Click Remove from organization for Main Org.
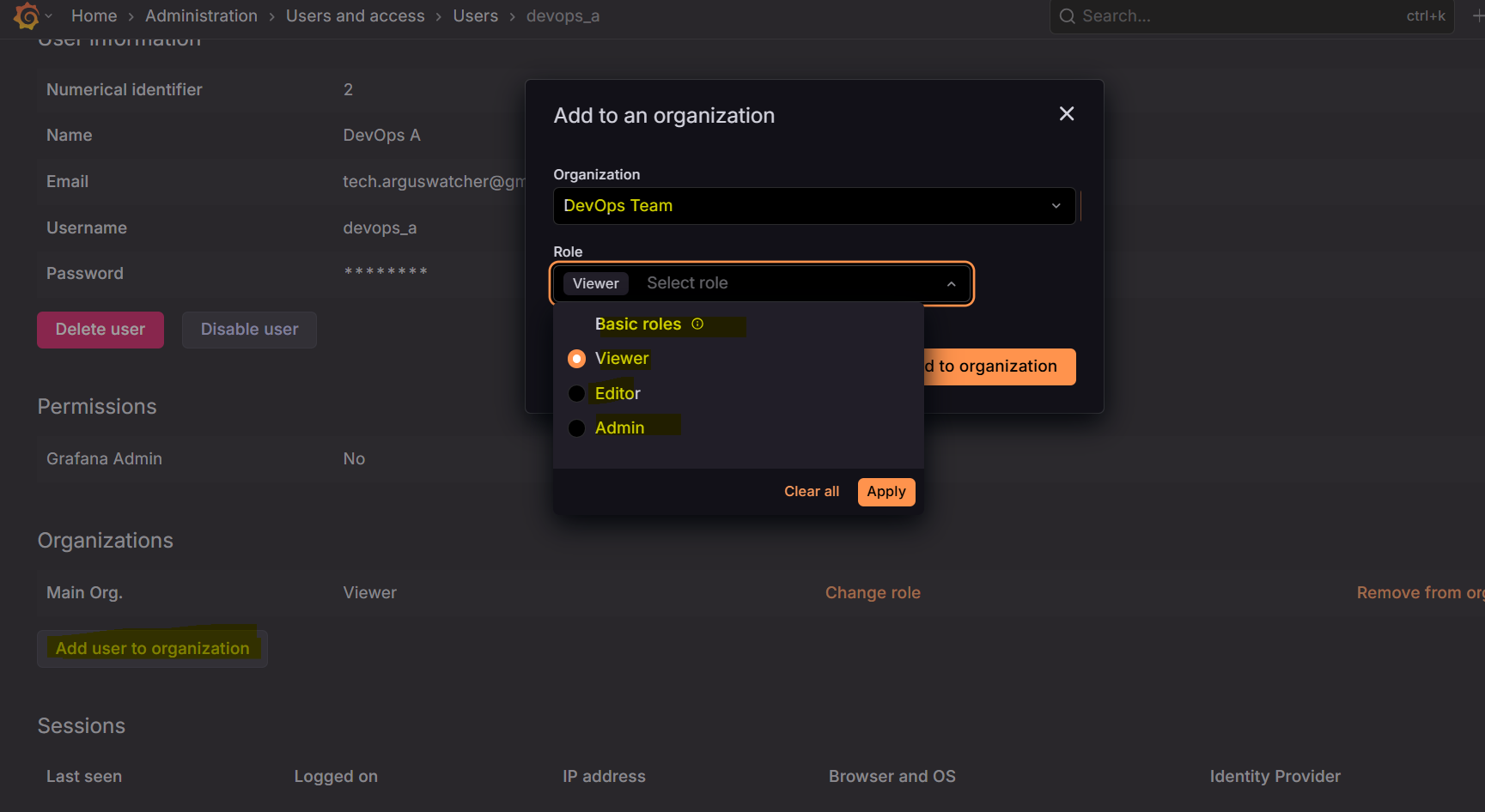Image resolution: width=1485 pixels, height=812 pixels. click(1421, 593)
